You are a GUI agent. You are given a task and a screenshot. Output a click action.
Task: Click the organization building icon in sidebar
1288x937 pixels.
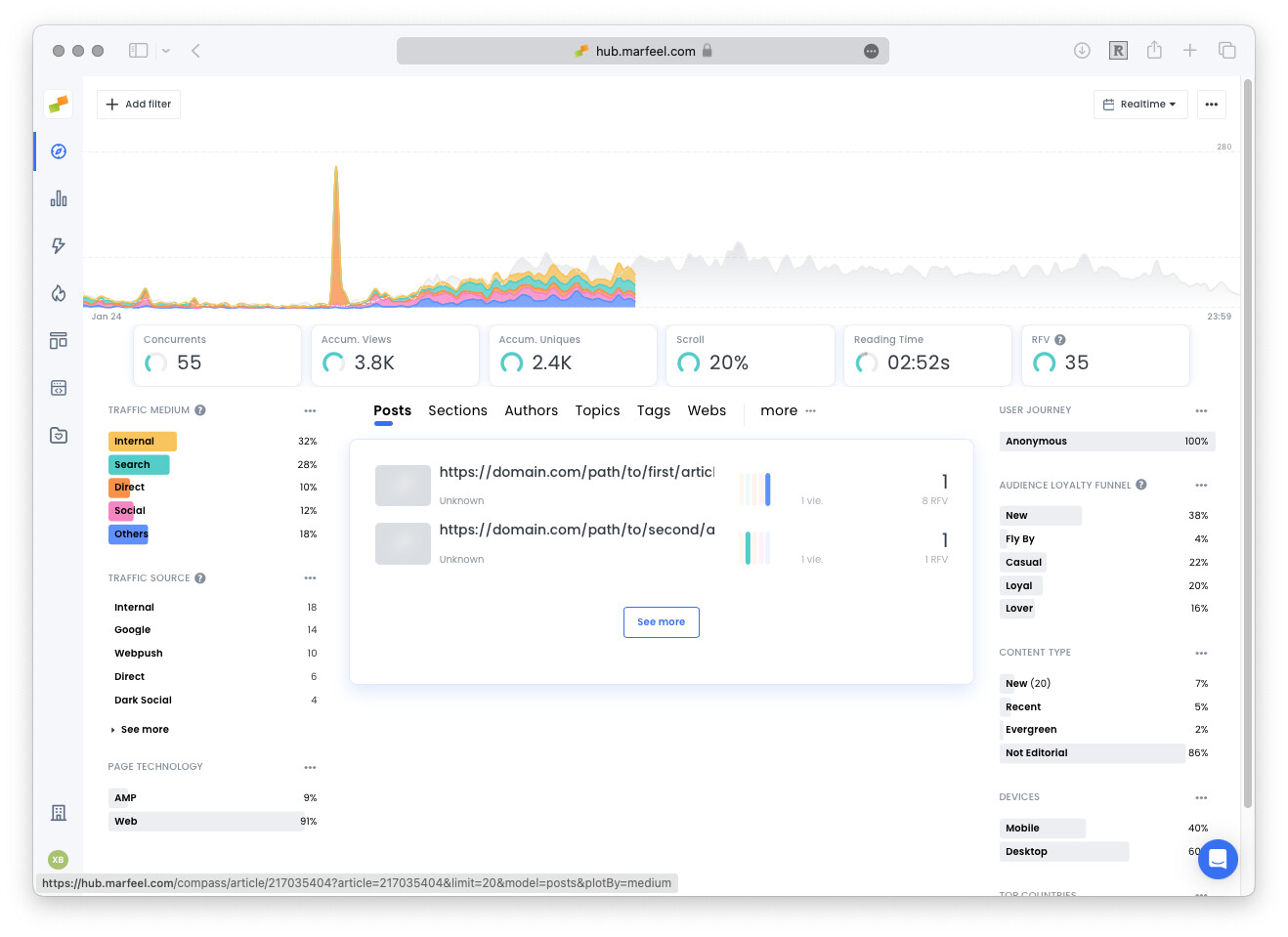point(59,813)
